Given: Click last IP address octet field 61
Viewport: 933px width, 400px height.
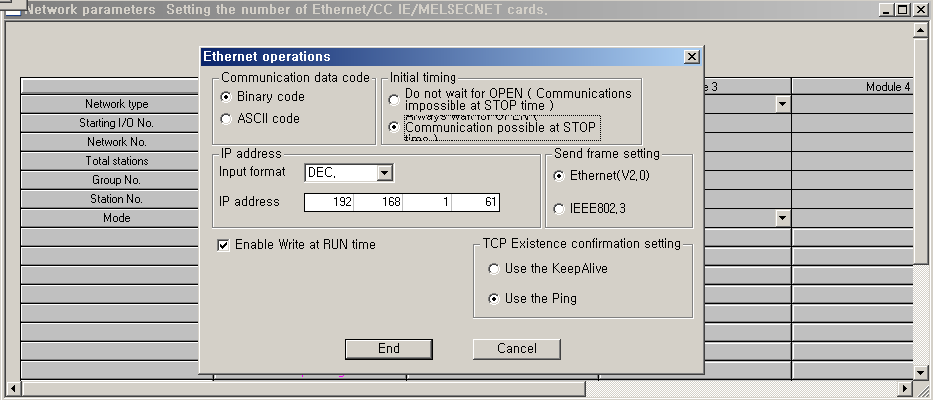Looking at the screenshot, I should point(476,203).
